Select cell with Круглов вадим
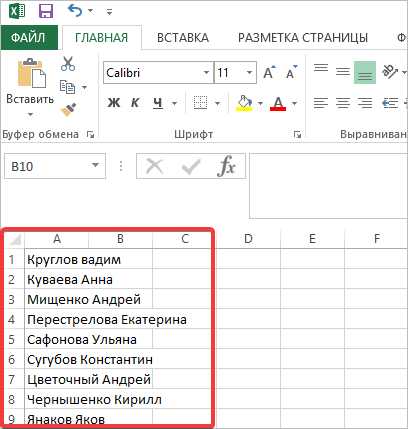408x429 pixels. [x=57, y=259]
